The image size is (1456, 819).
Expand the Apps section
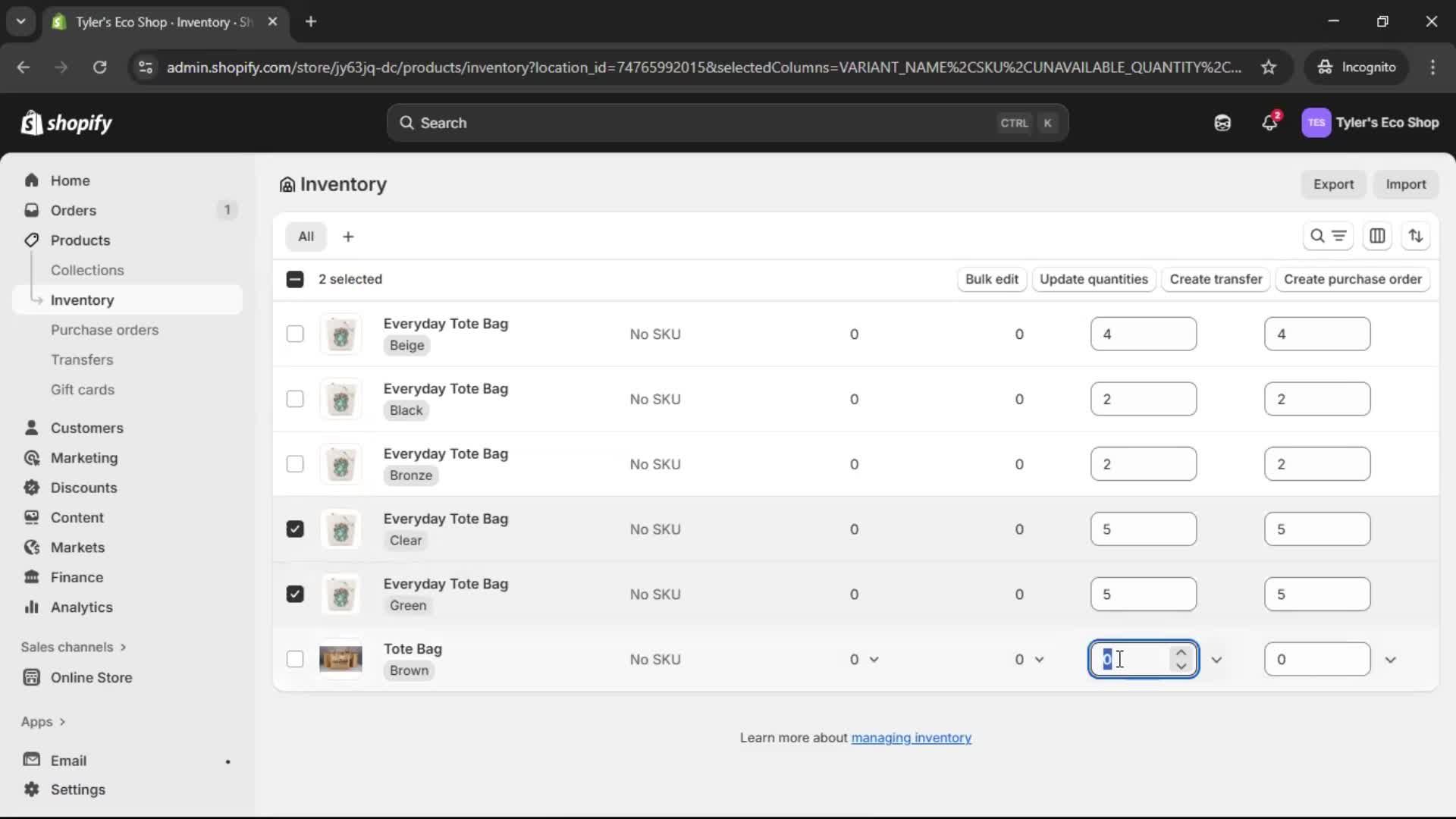[42, 721]
